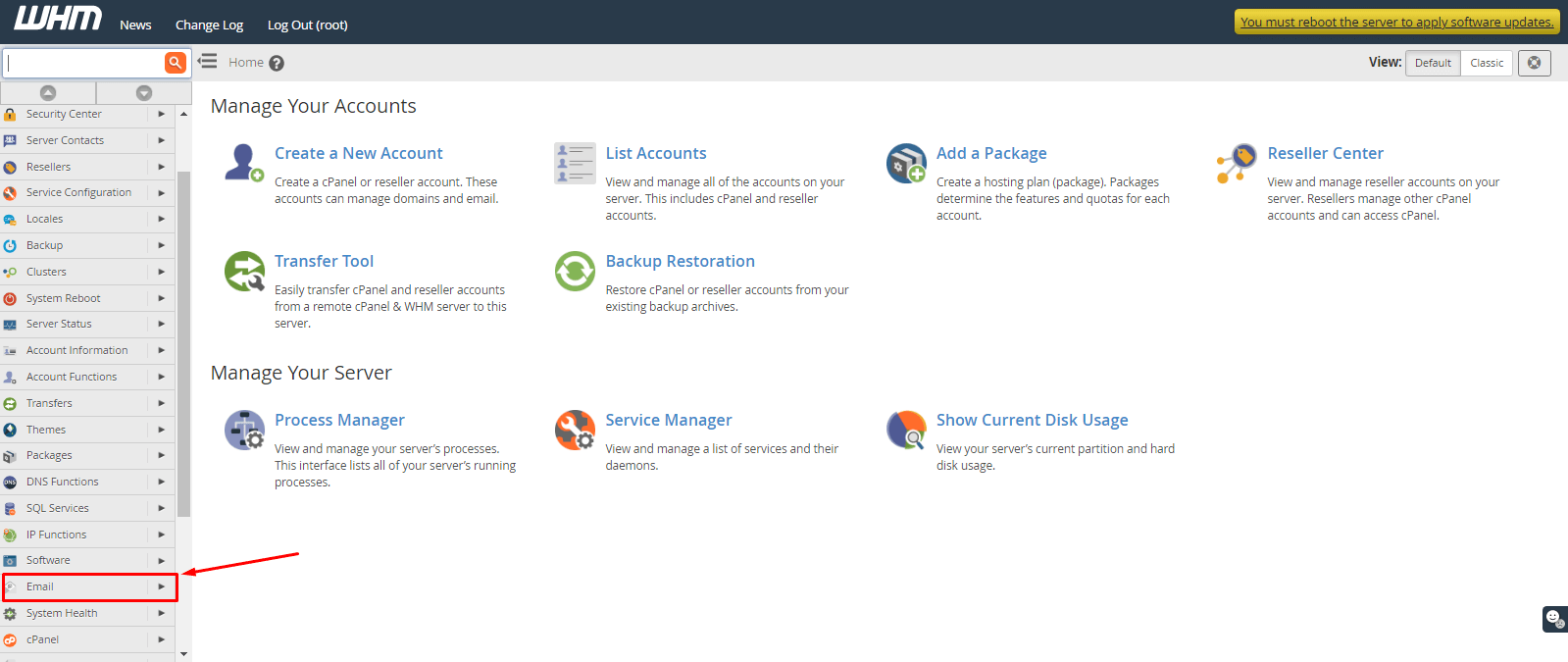1568x662 pixels.
Task: Open the feedback smiley widget
Action: click(x=1555, y=619)
